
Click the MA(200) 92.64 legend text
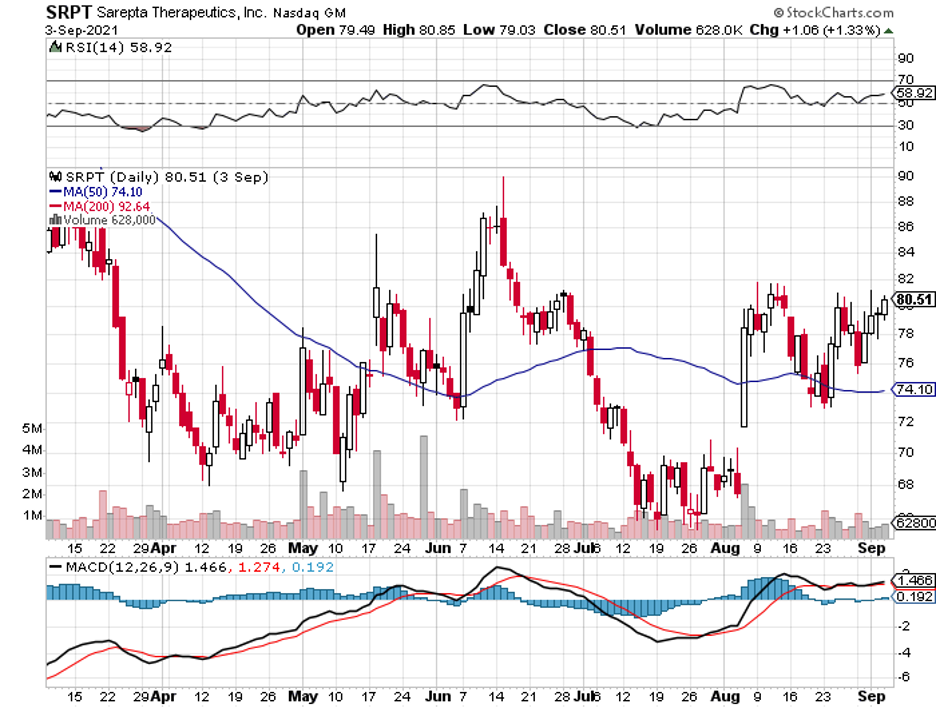(106, 207)
